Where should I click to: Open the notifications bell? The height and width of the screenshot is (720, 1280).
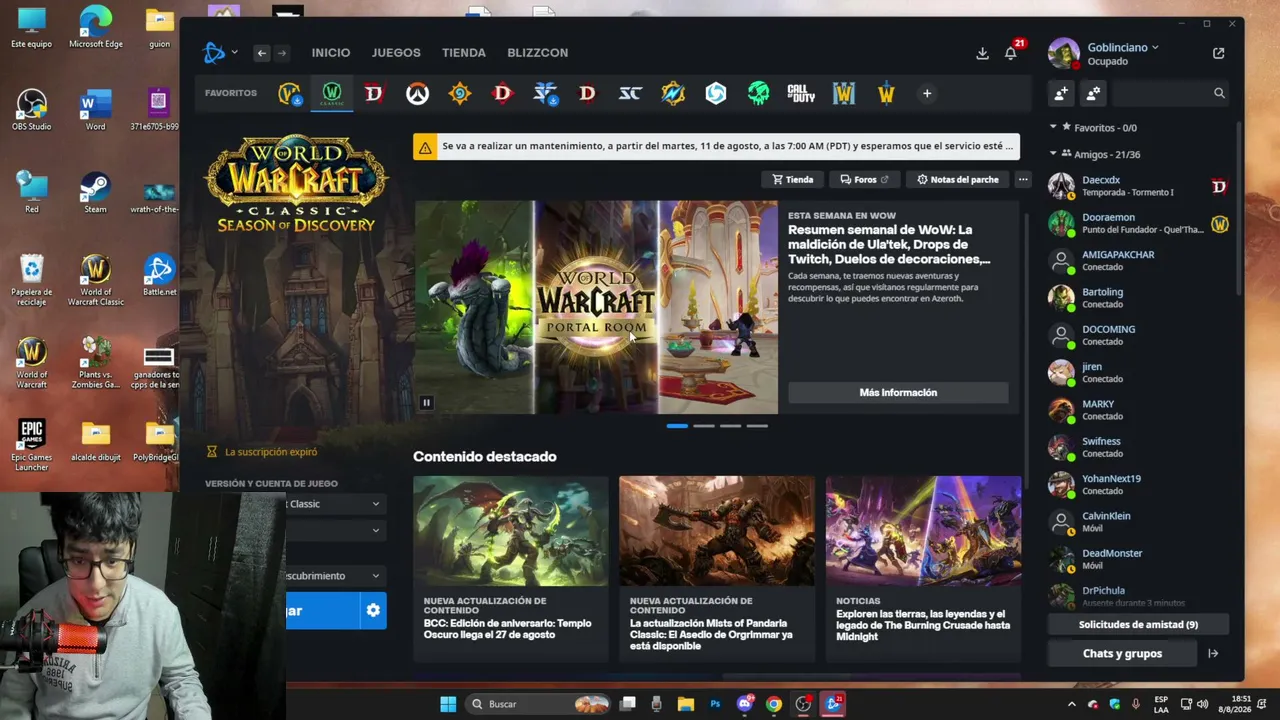tap(1011, 53)
